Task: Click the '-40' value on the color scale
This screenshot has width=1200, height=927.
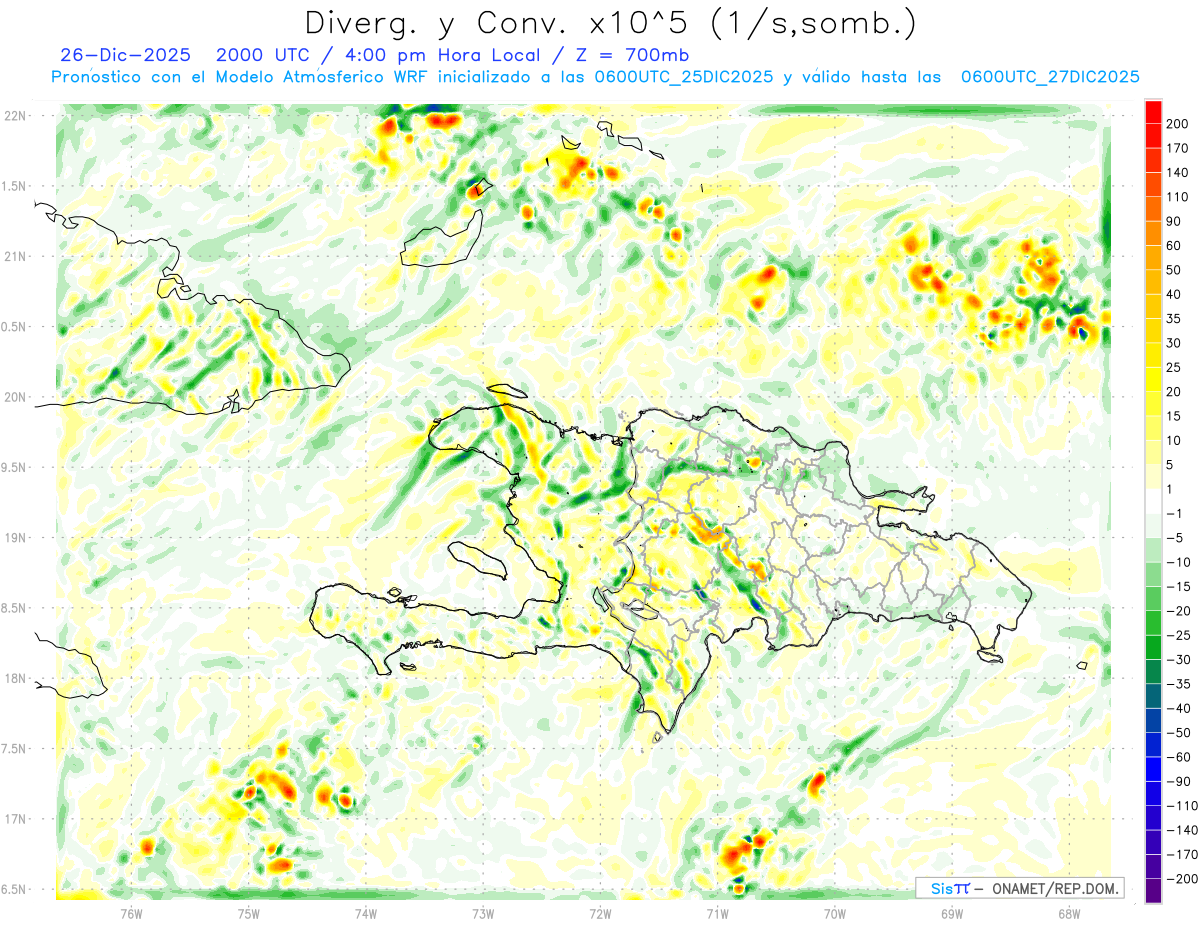Action: tap(1177, 708)
